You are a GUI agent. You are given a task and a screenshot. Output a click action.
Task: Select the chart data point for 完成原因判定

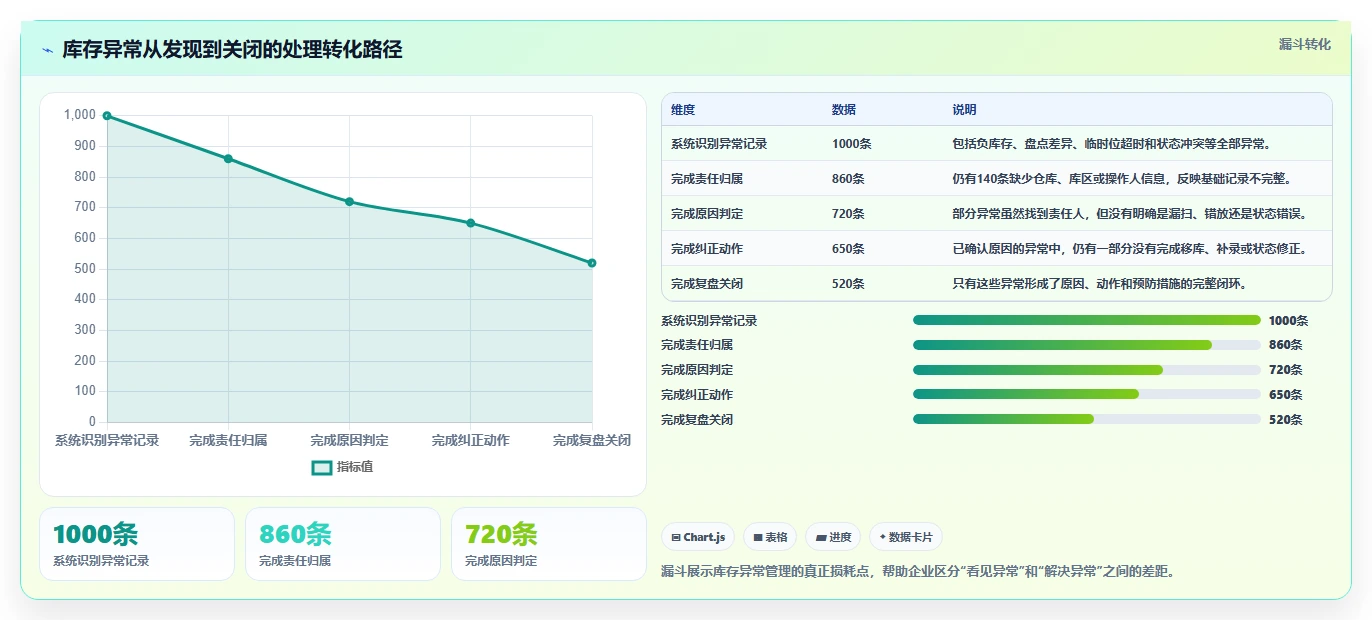(x=349, y=202)
